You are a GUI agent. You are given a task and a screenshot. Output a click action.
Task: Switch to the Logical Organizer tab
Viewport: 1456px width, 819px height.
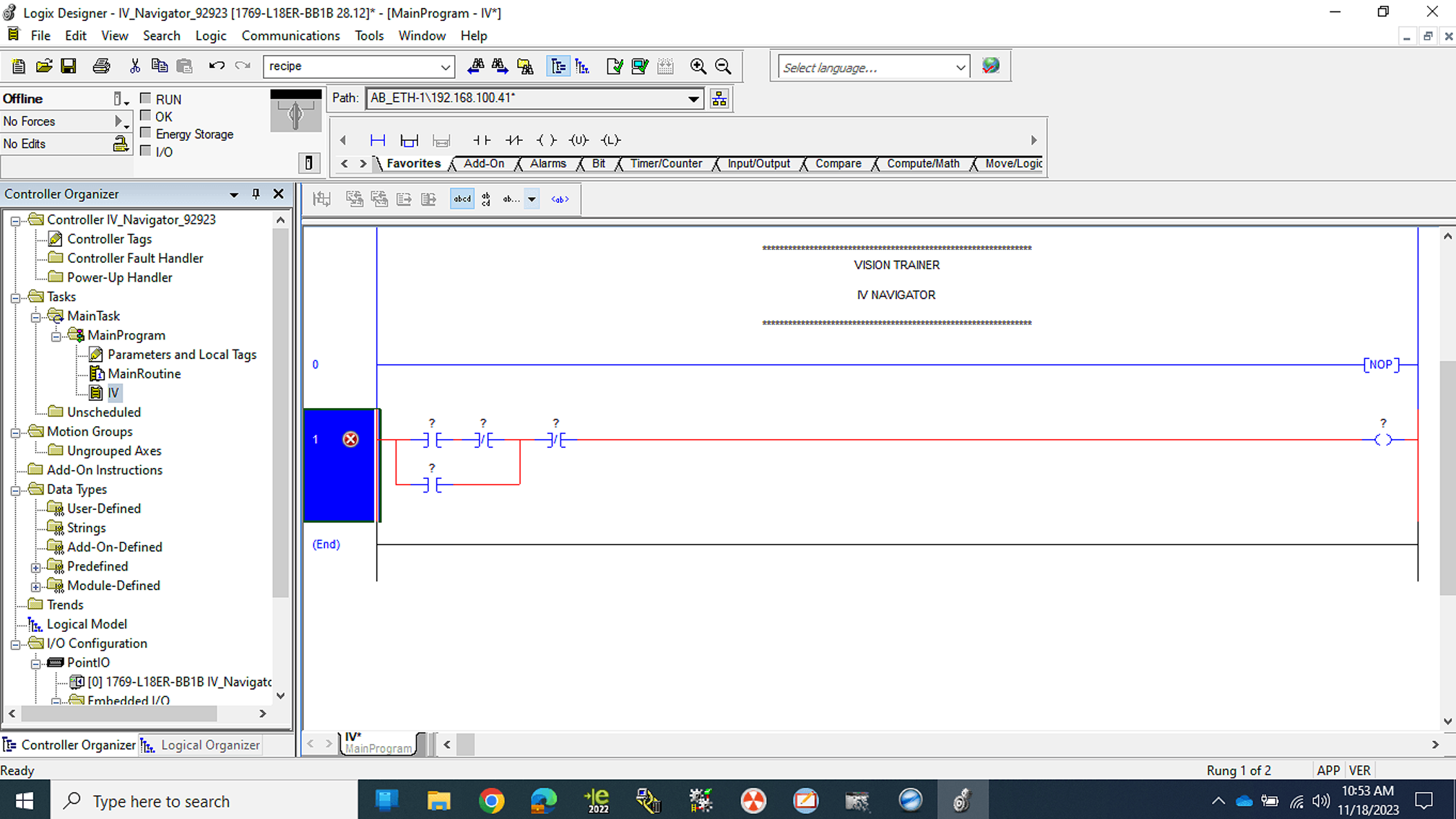(x=209, y=745)
